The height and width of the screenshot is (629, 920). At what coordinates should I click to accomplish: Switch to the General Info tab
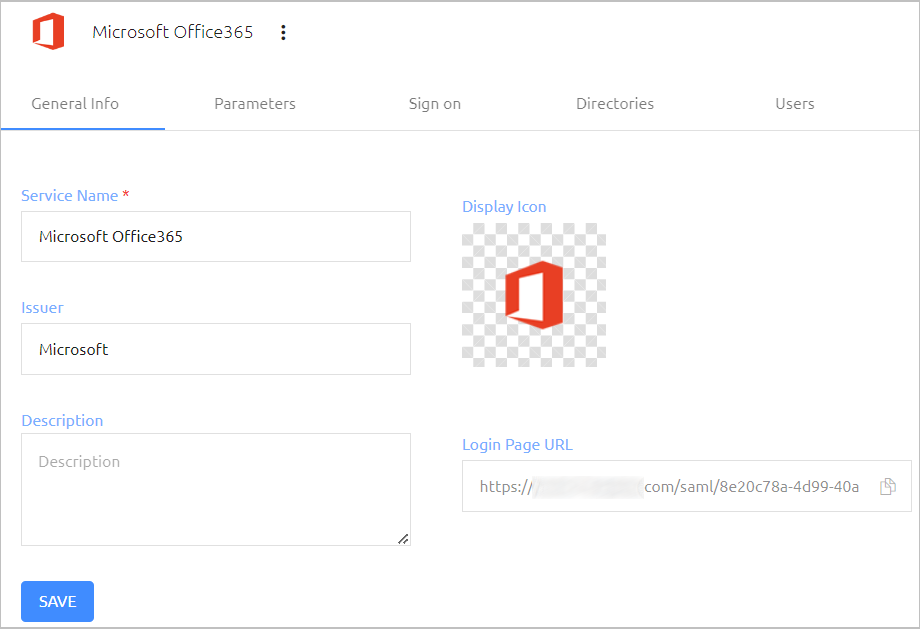click(x=75, y=104)
